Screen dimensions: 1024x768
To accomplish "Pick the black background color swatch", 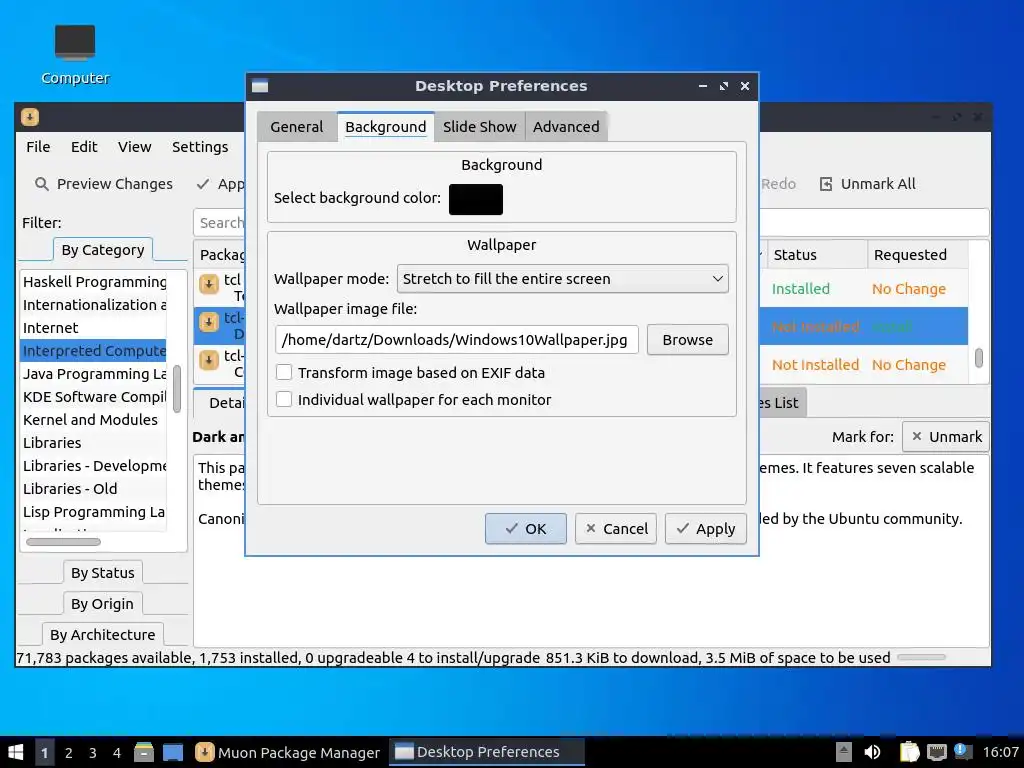I will coord(475,199).
